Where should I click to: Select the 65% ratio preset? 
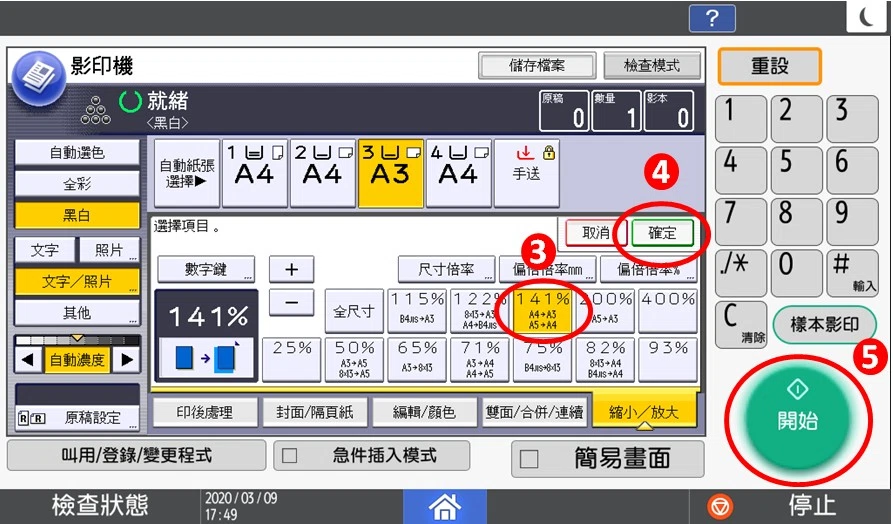click(x=417, y=360)
